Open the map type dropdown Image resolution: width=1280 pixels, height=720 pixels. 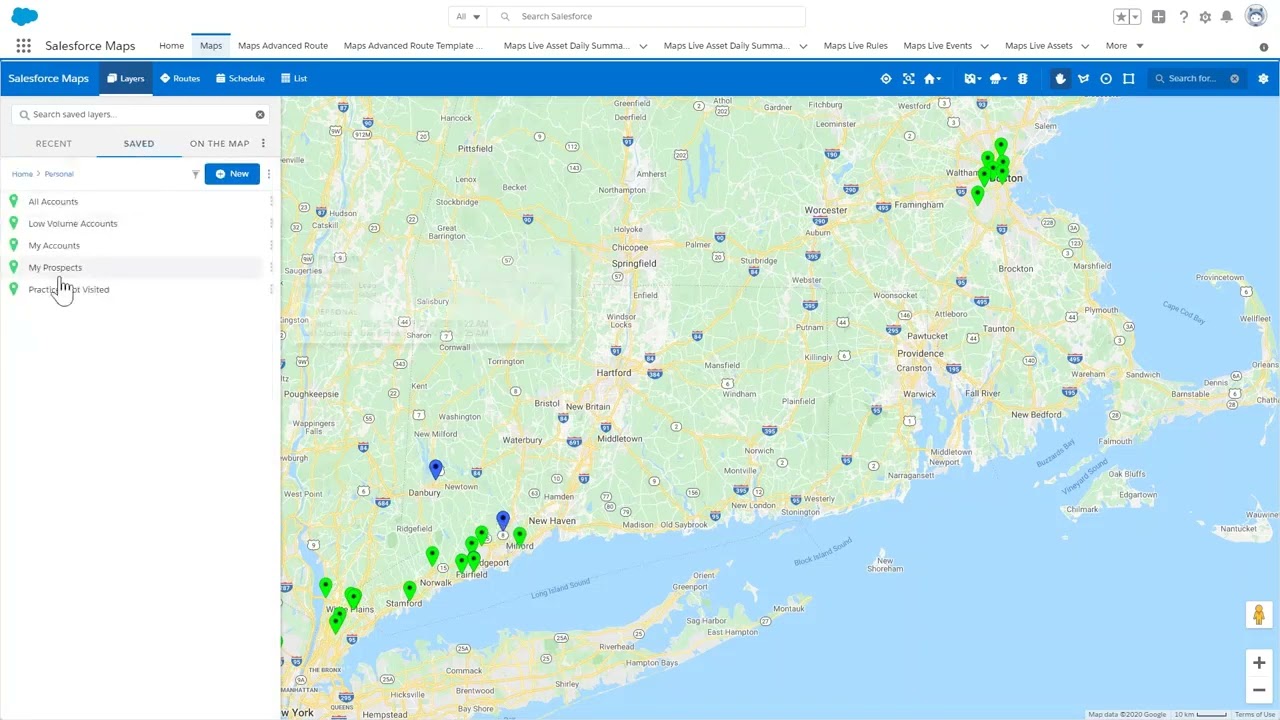coord(972,78)
